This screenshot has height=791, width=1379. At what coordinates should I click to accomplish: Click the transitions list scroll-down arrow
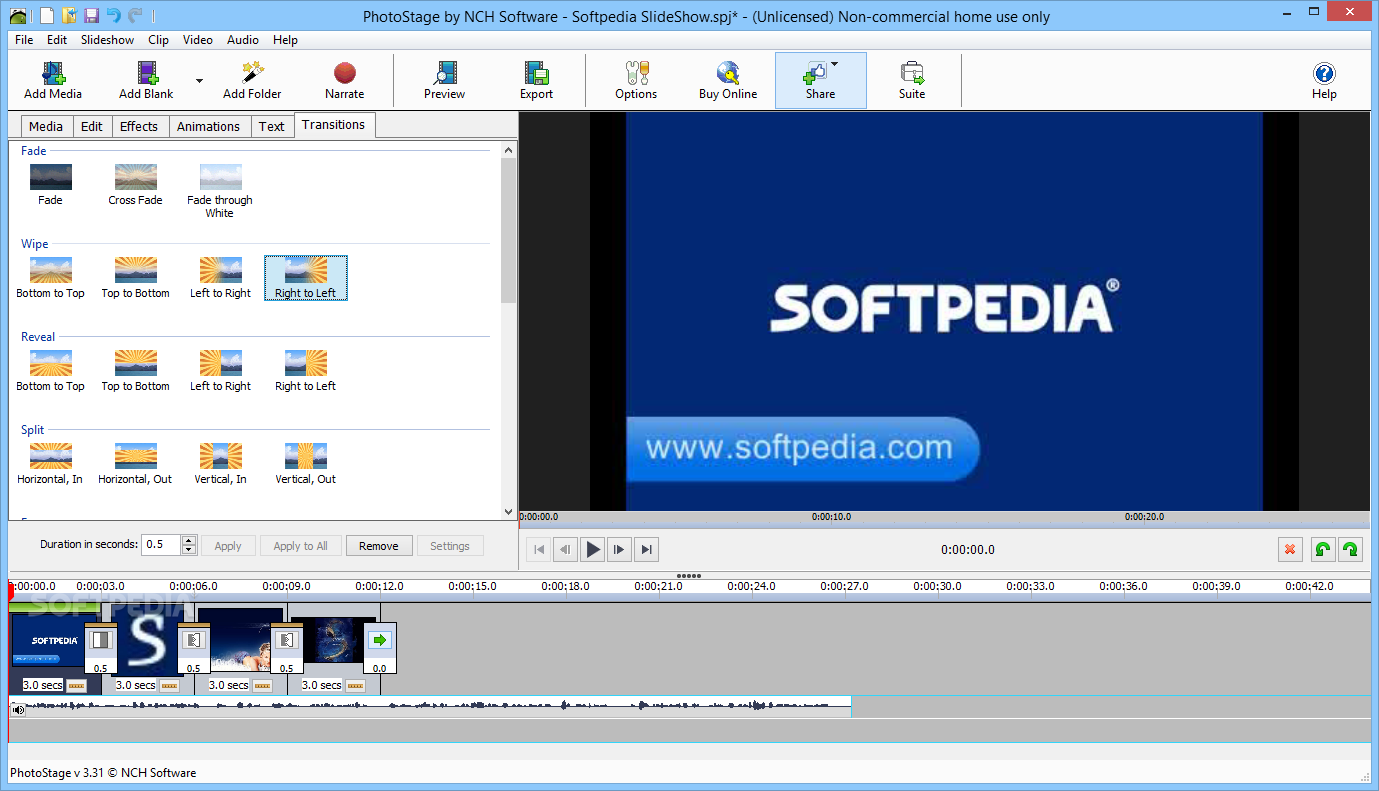[x=509, y=511]
